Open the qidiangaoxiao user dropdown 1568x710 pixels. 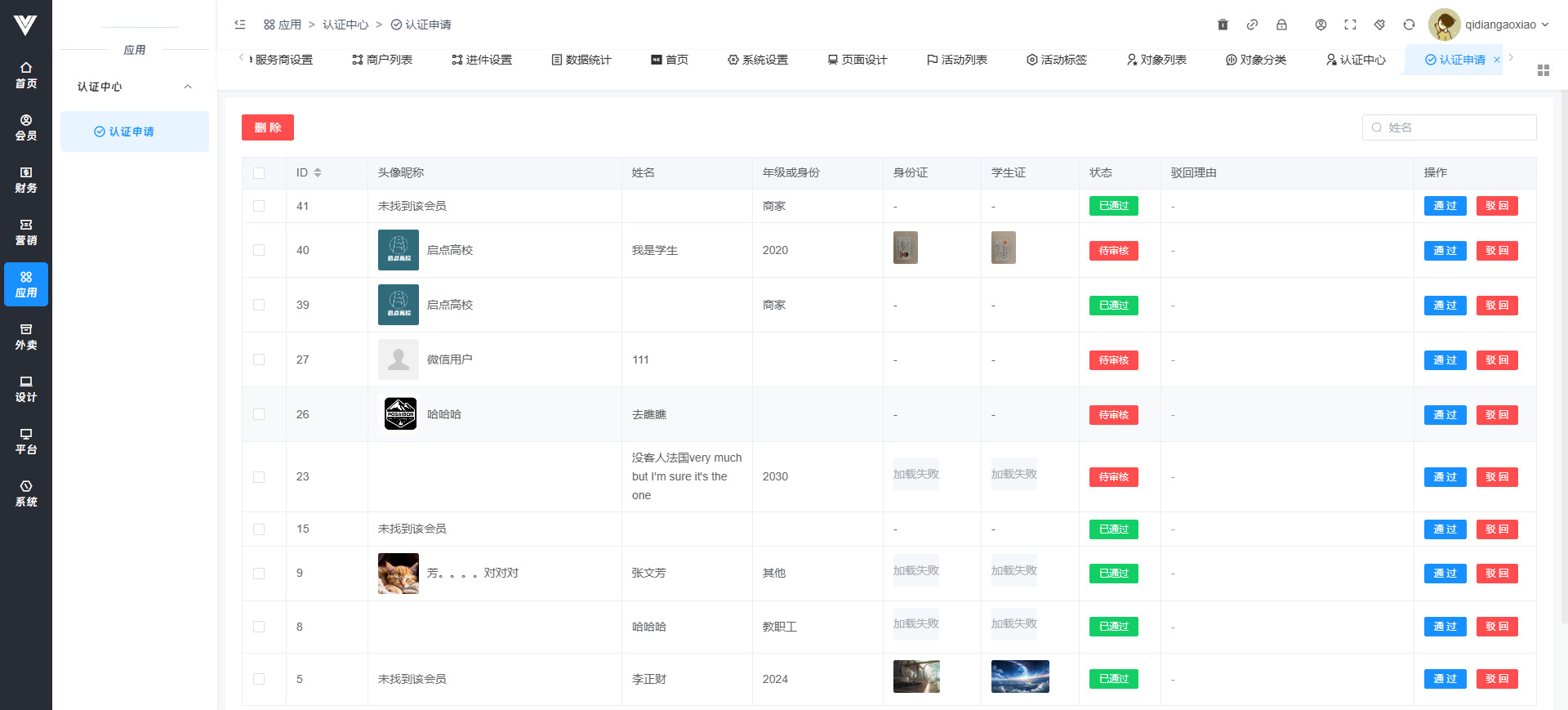[x=1489, y=25]
